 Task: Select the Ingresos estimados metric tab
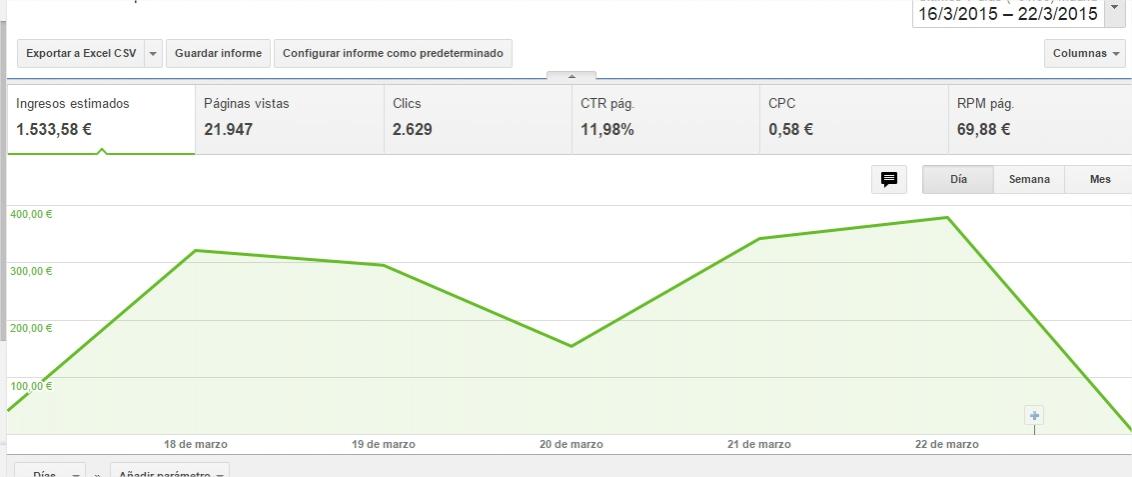point(101,117)
